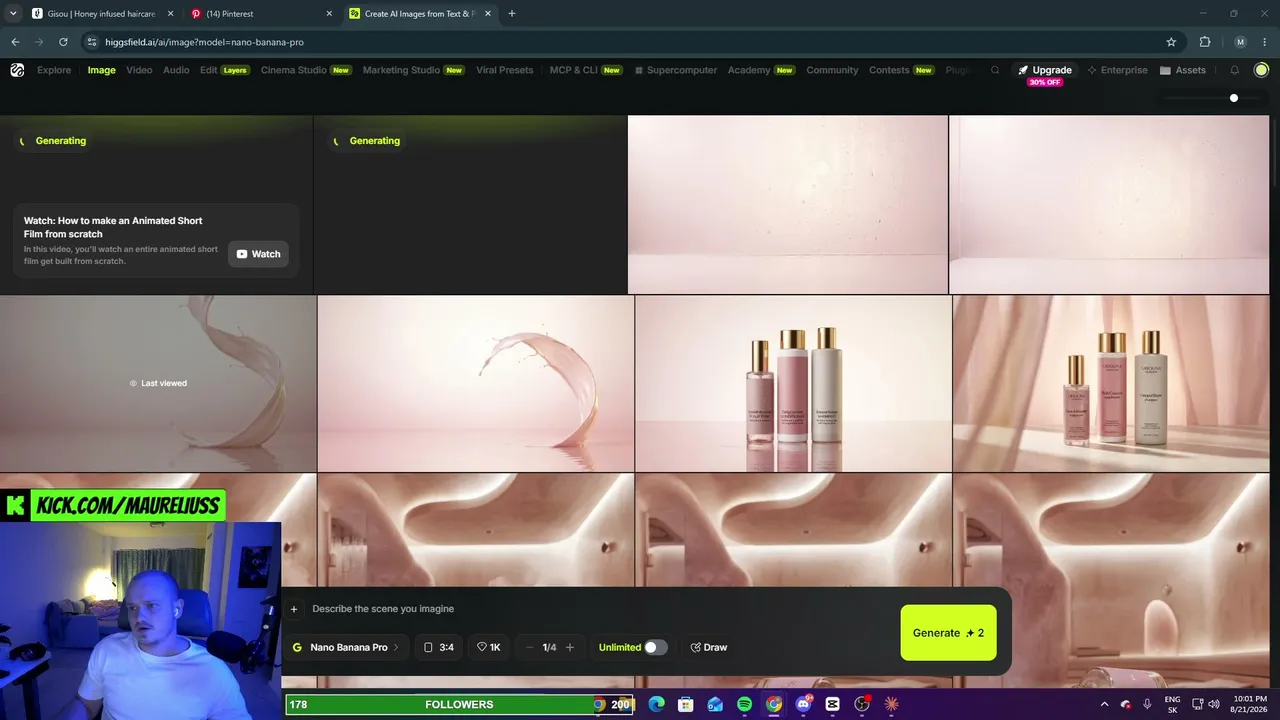
Task: Open Outlook from the taskbar
Action: pos(715,704)
